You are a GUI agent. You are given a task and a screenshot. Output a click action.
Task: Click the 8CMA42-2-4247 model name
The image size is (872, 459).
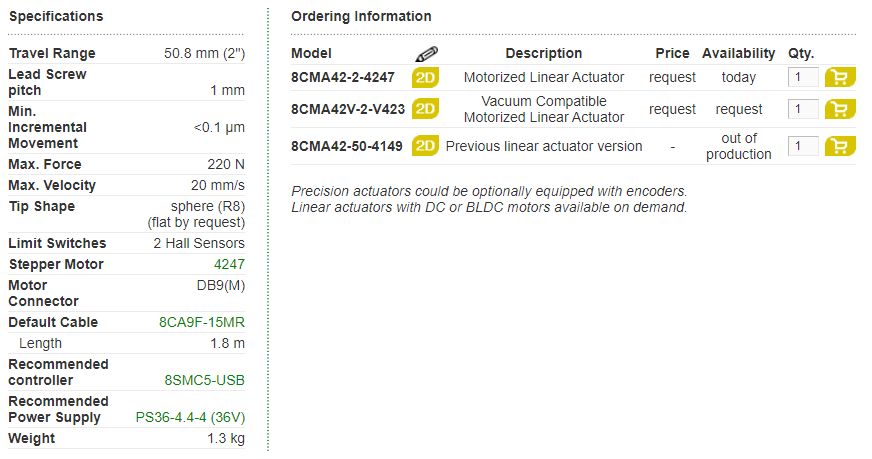click(343, 77)
